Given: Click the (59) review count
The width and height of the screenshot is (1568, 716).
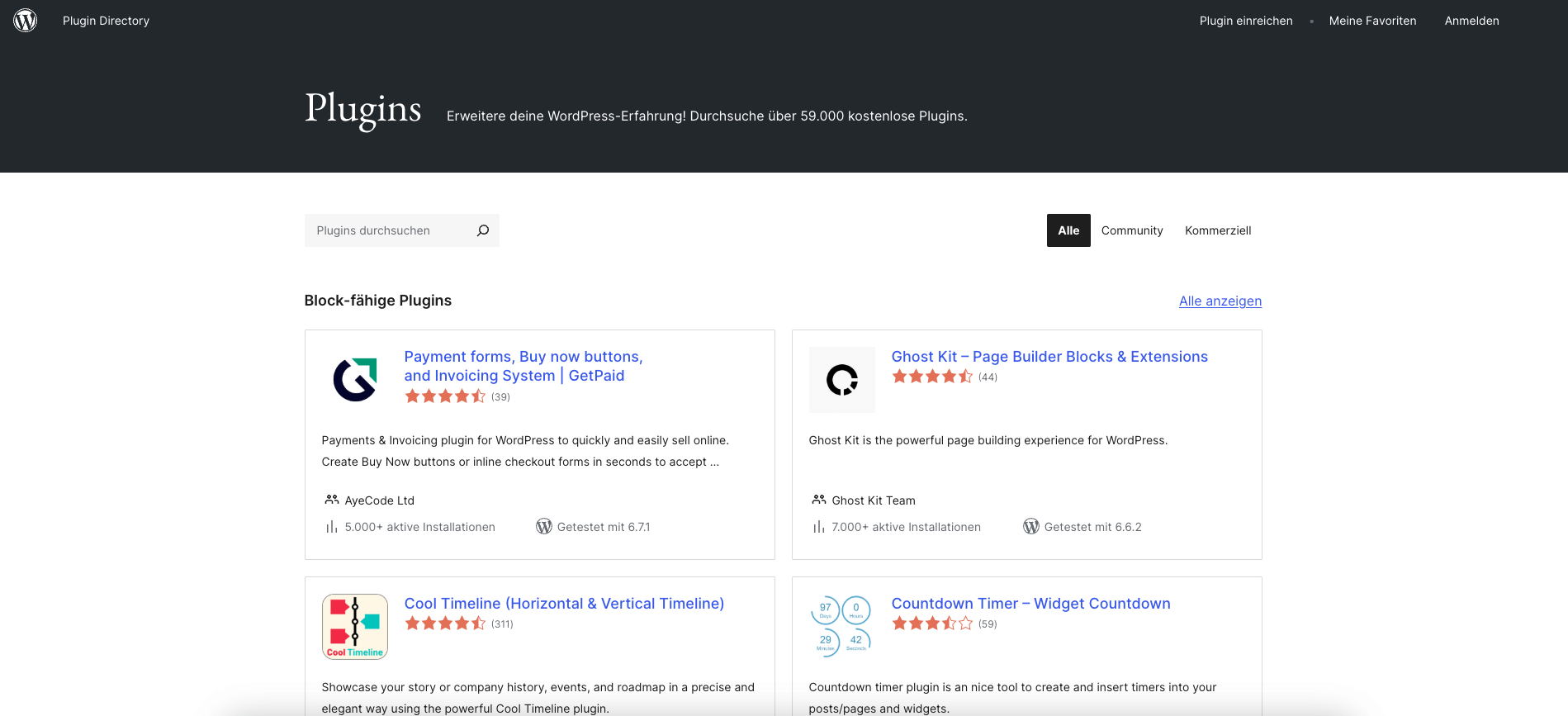Looking at the screenshot, I should pos(988,624).
